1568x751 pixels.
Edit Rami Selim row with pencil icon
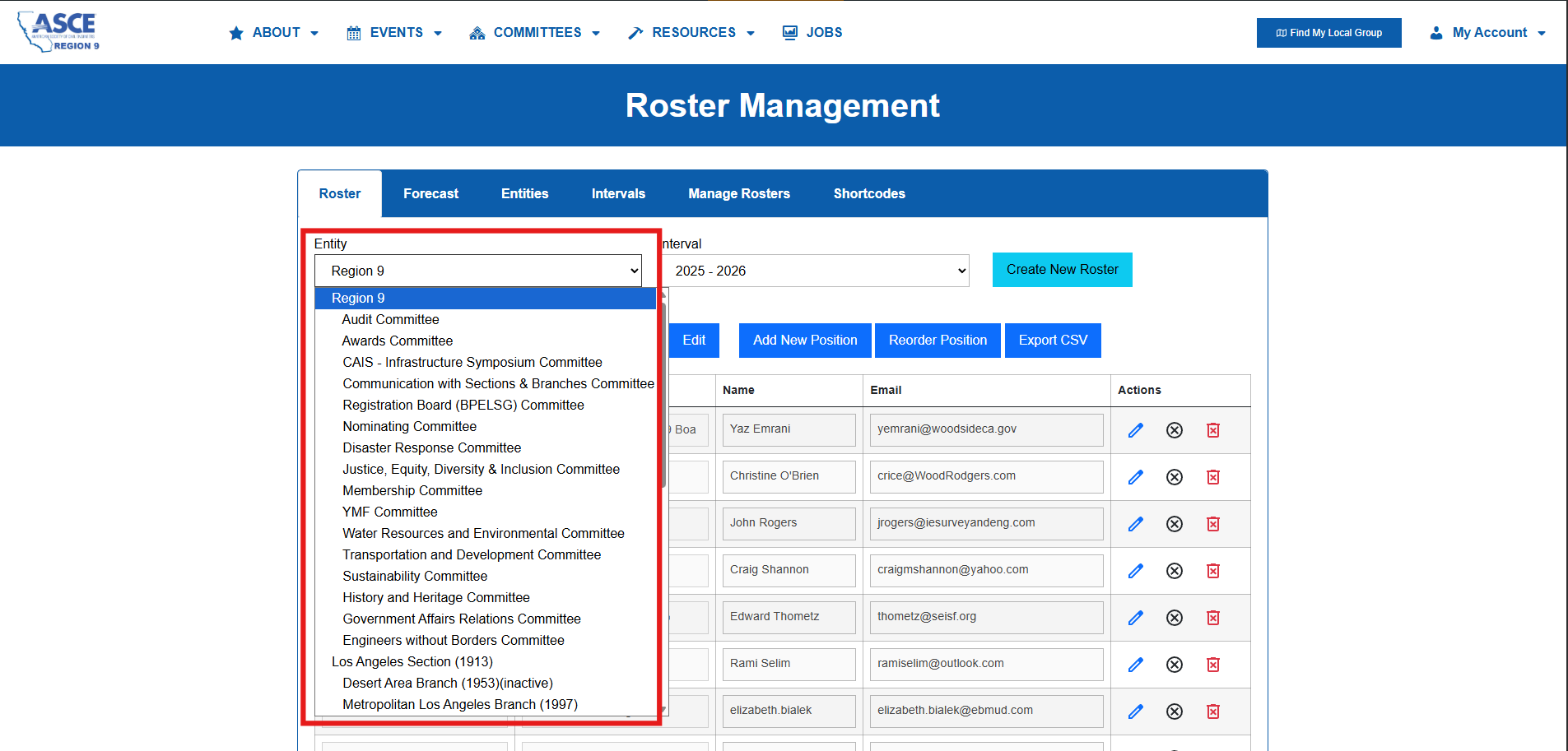click(1136, 665)
